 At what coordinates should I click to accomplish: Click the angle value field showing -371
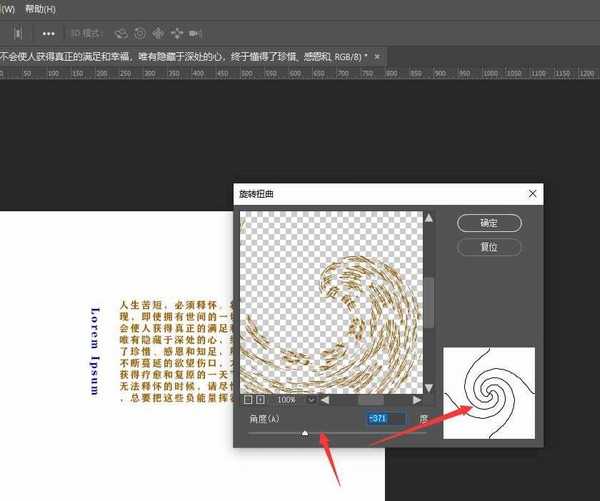386,419
